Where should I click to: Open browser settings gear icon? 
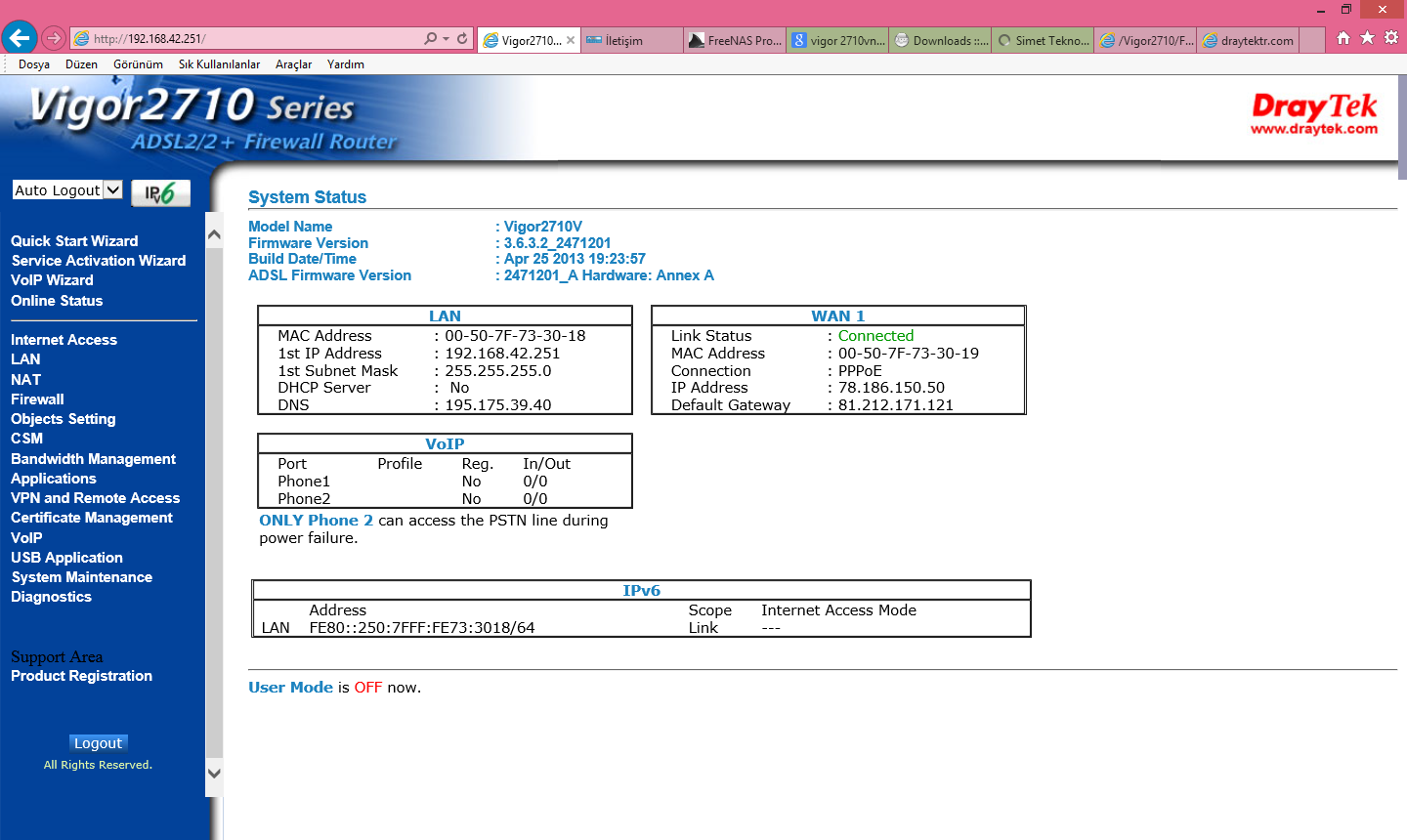1391,38
